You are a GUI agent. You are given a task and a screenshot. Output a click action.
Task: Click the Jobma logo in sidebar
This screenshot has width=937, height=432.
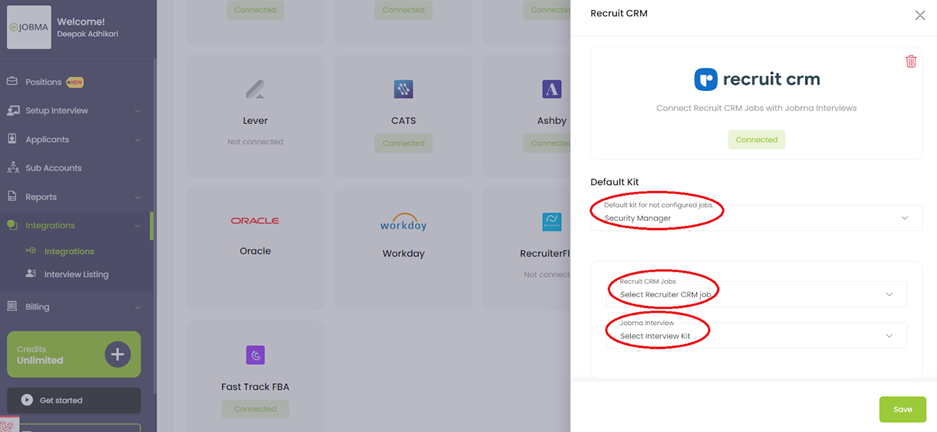(29, 27)
